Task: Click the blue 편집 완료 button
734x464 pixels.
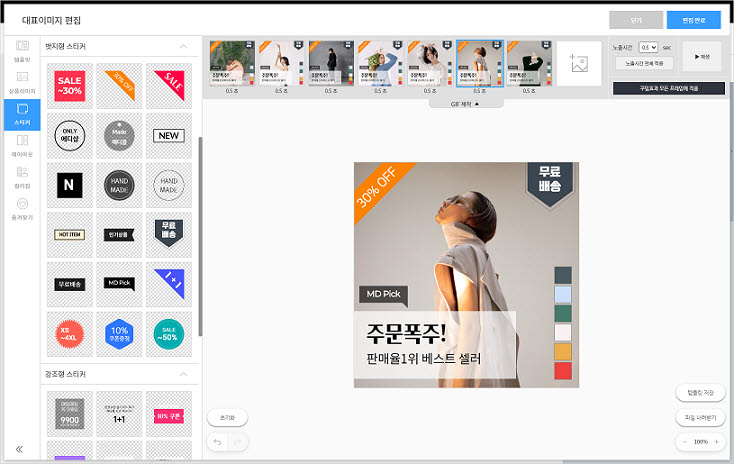Action: [x=694, y=20]
